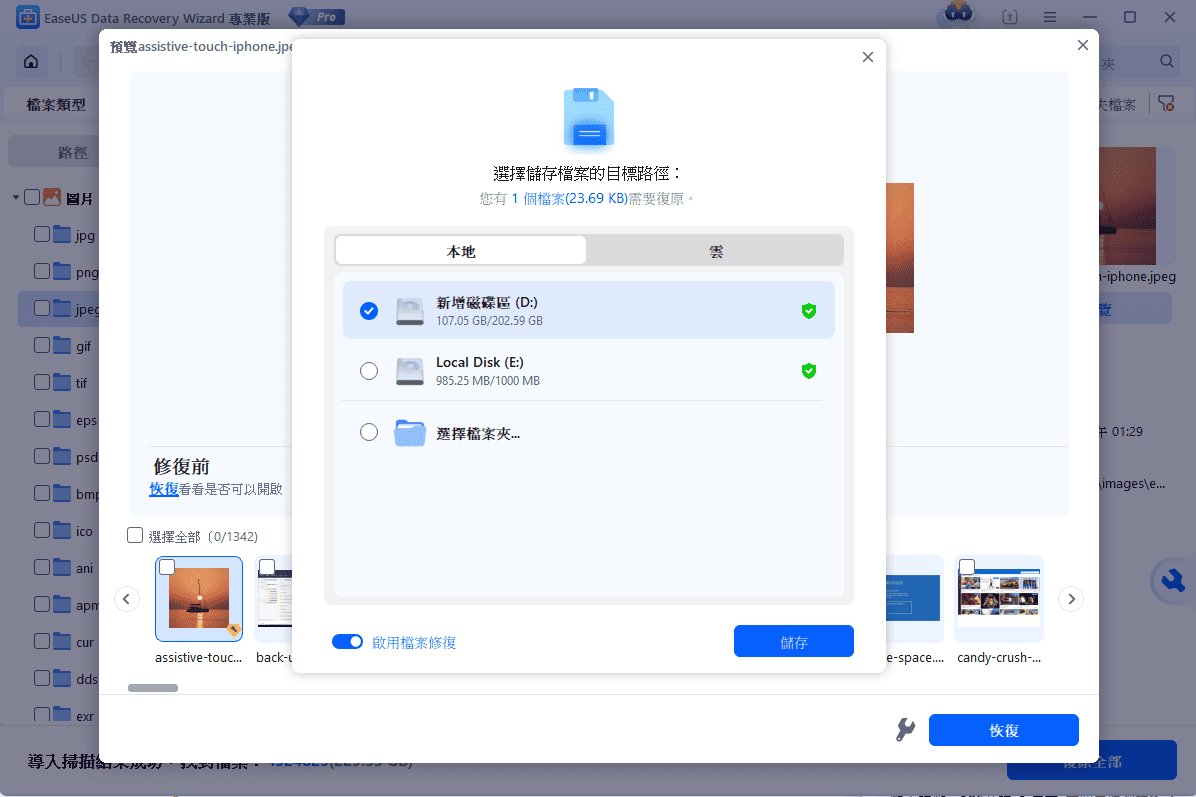
Task: Select the 新增磁碟區 (D:) radio button
Action: coord(369,310)
